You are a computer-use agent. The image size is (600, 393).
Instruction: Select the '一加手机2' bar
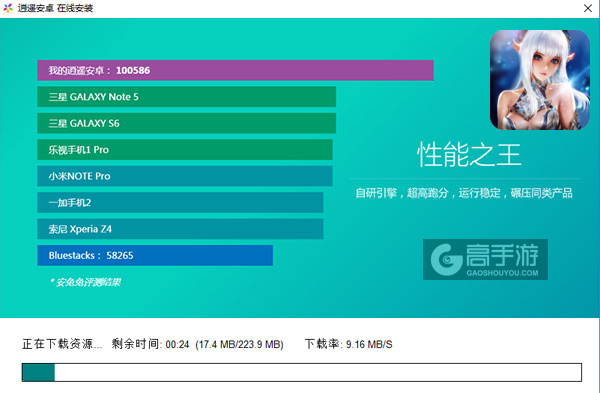point(180,202)
